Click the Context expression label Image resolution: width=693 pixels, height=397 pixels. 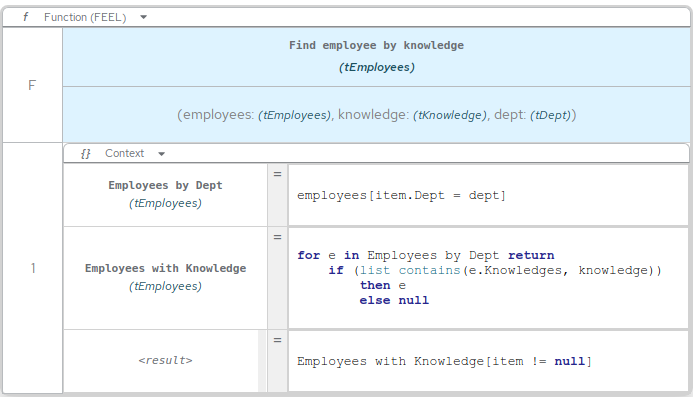[124, 153]
